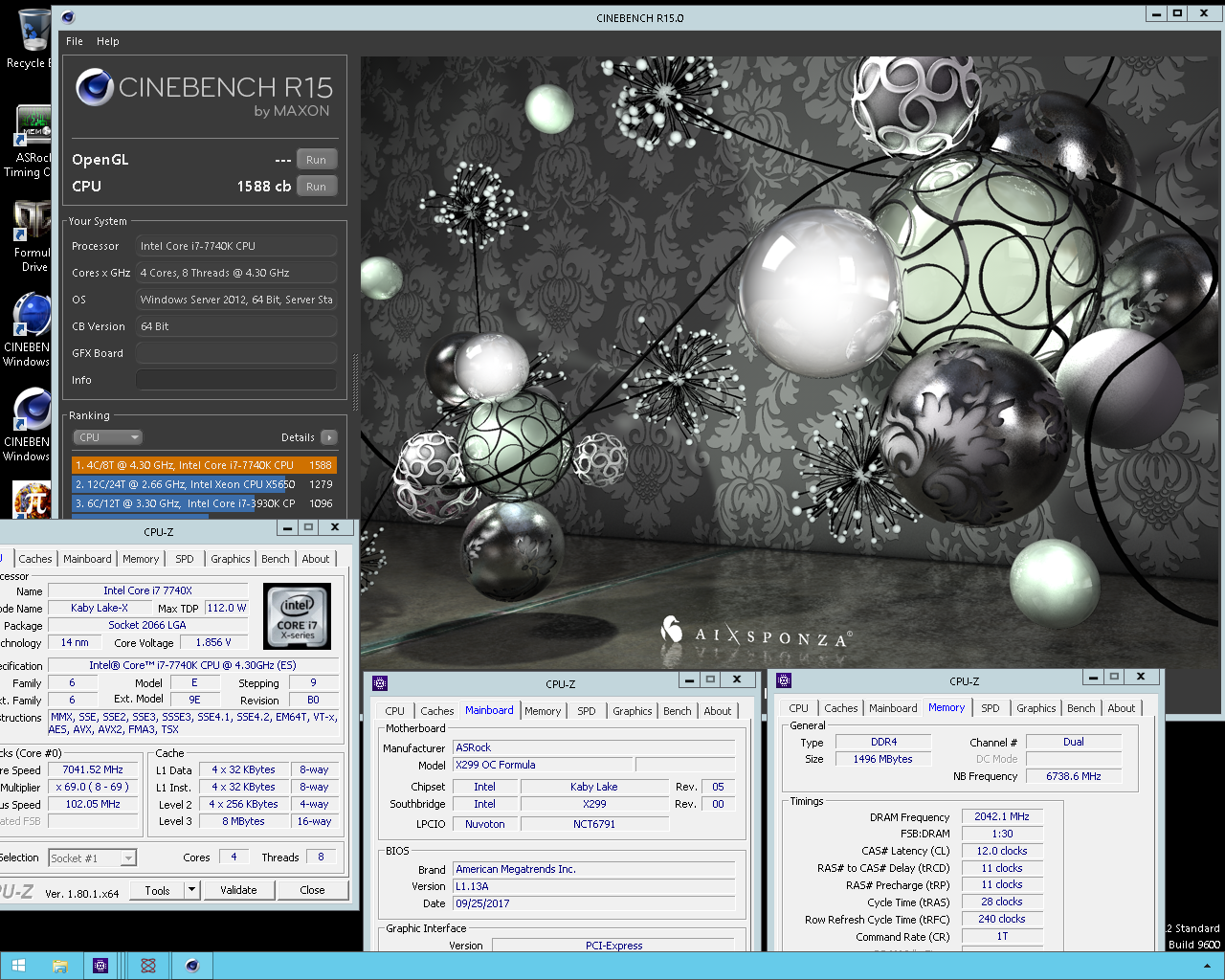Click the empty GFX Board field
The width and height of the screenshot is (1225, 980).
pyautogui.click(x=236, y=353)
